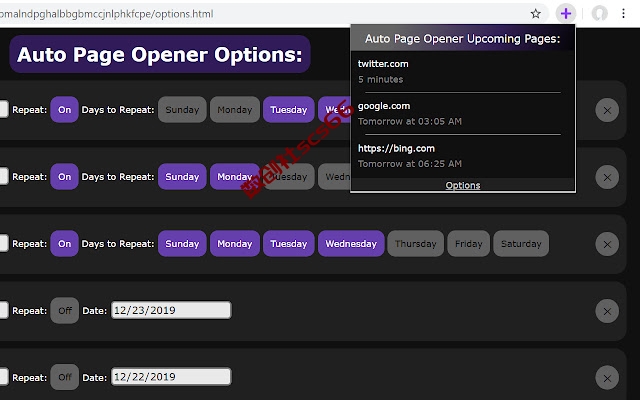
Task: Disable Tuesday in the third row
Action: [x=289, y=244]
